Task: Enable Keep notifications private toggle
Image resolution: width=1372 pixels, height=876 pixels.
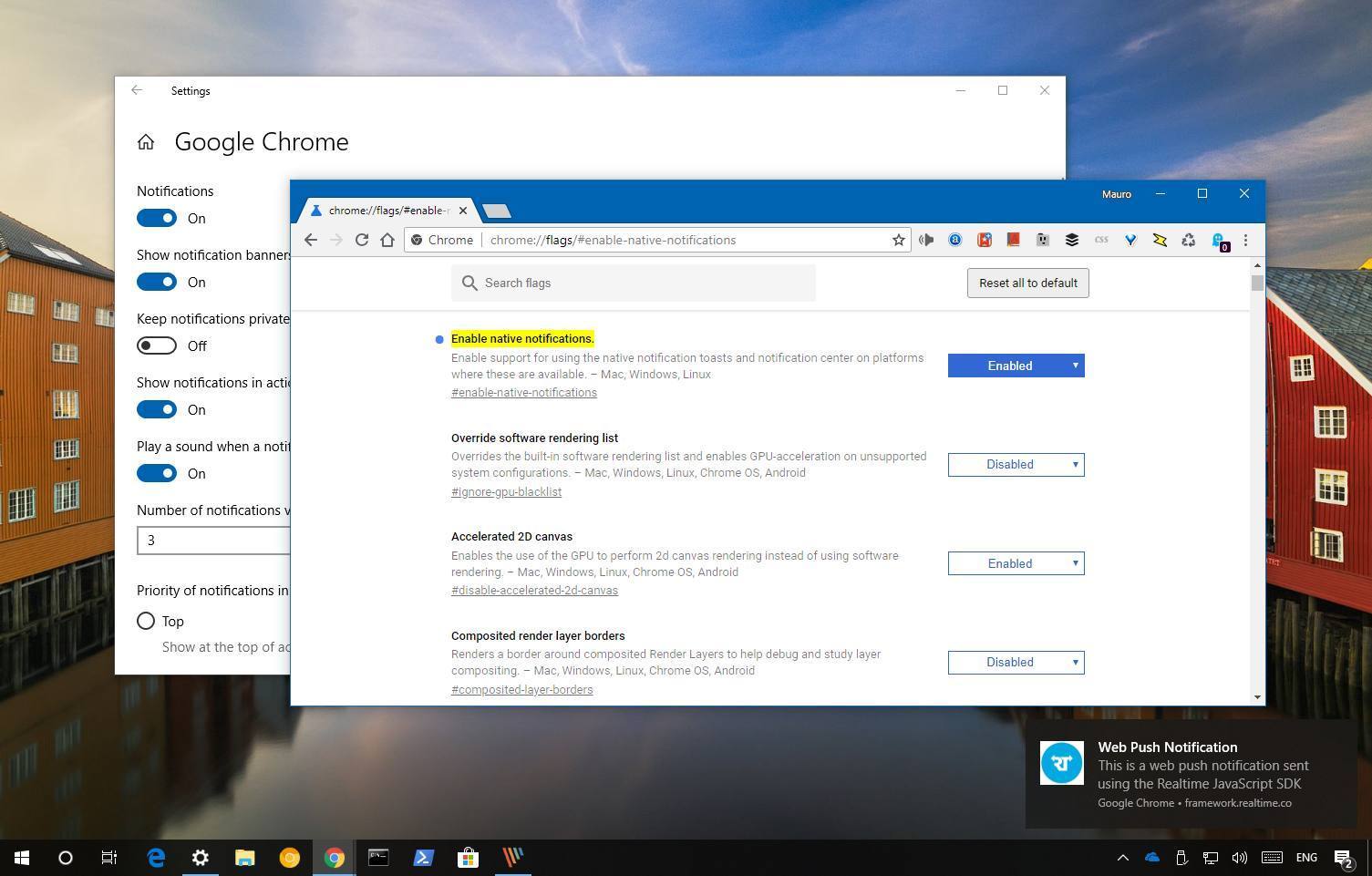Action: click(x=157, y=345)
